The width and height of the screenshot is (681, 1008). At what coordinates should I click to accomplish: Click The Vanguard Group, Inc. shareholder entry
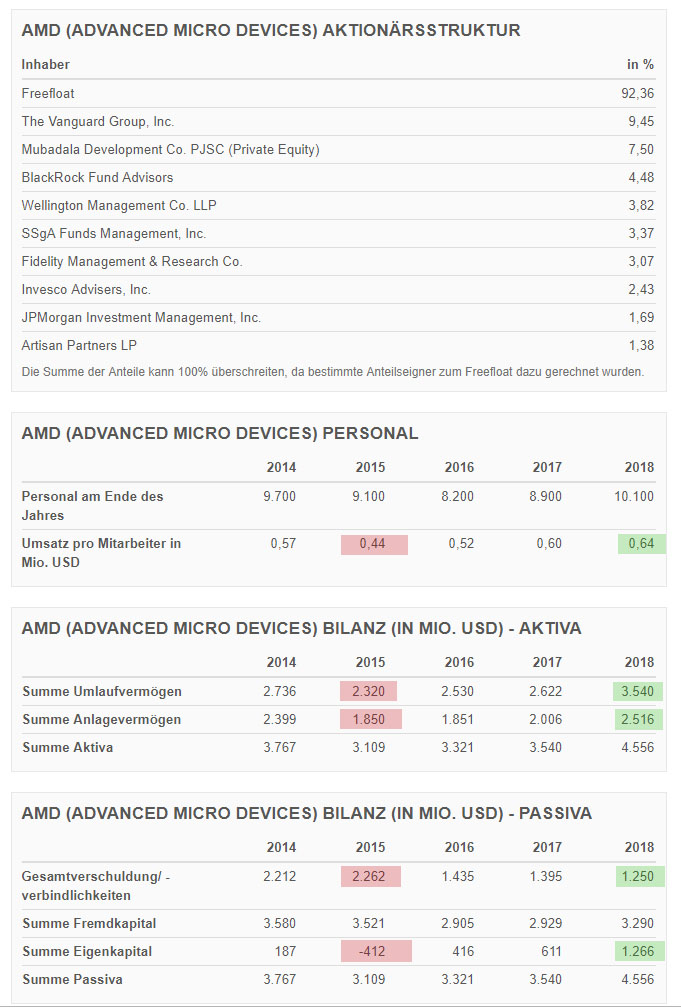click(98, 121)
